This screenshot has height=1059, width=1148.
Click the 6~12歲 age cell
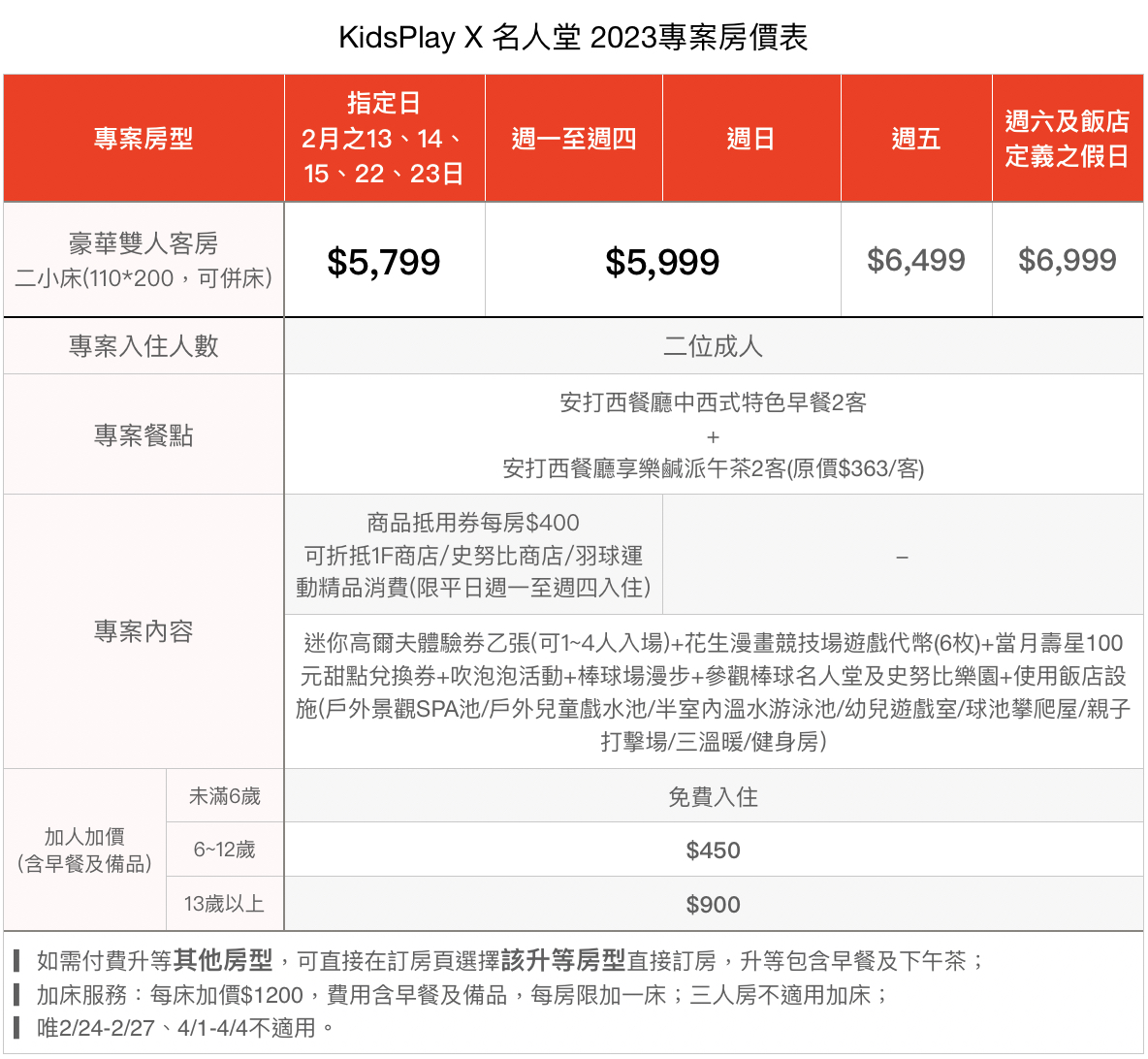(x=225, y=850)
